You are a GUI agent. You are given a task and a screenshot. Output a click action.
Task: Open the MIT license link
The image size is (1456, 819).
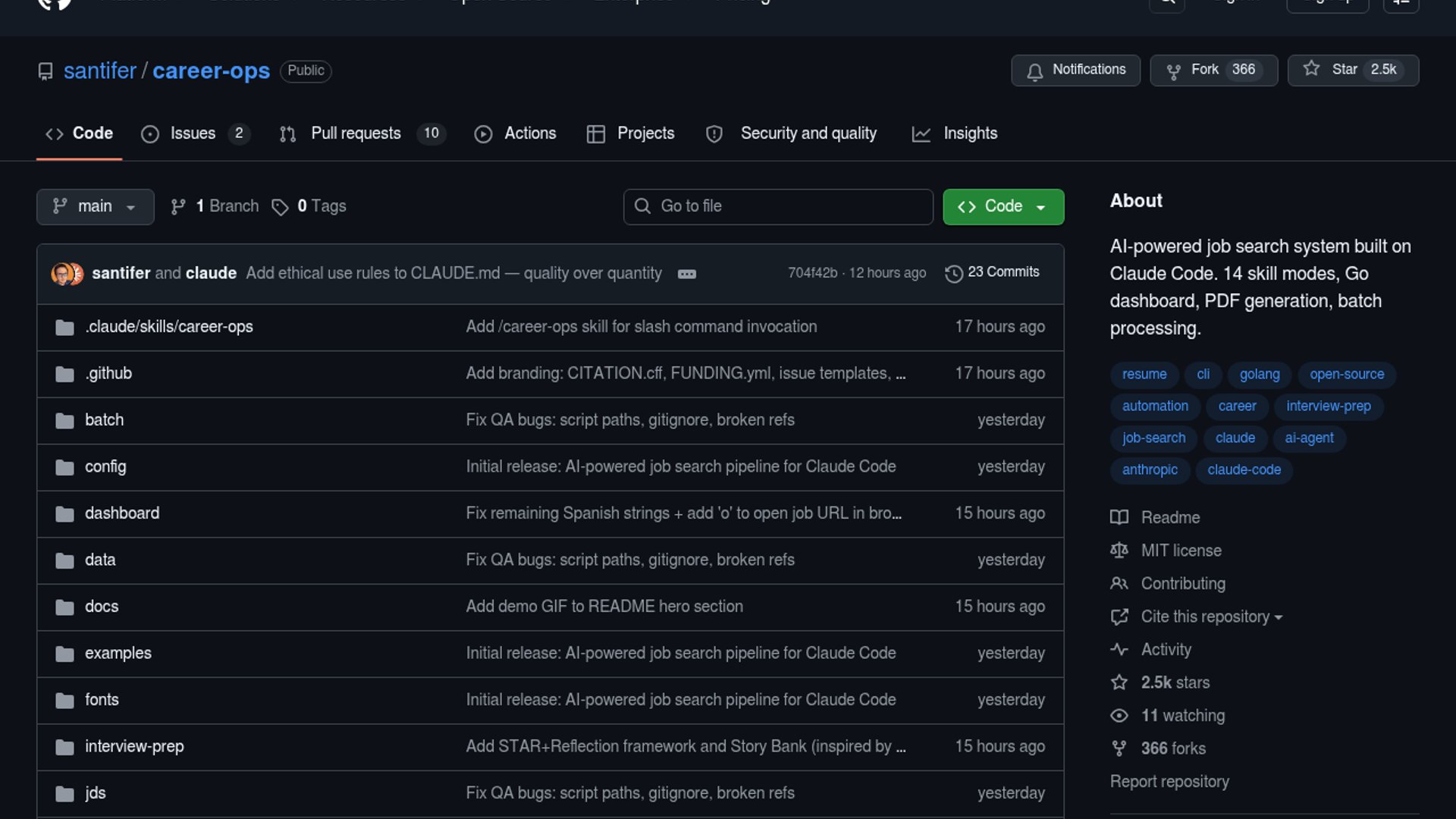click(x=1181, y=551)
